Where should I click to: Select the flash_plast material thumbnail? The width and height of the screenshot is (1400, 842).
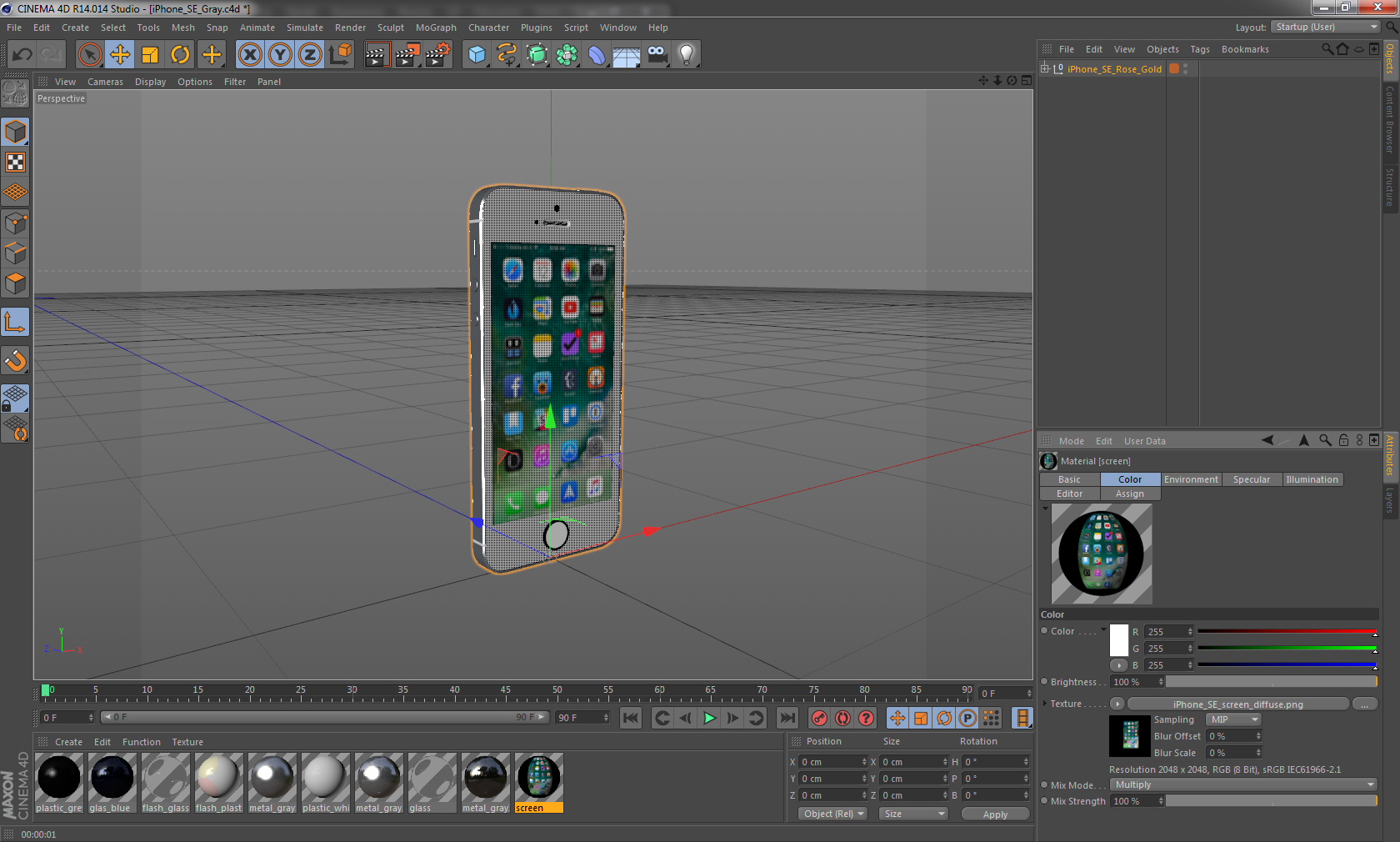click(218, 783)
